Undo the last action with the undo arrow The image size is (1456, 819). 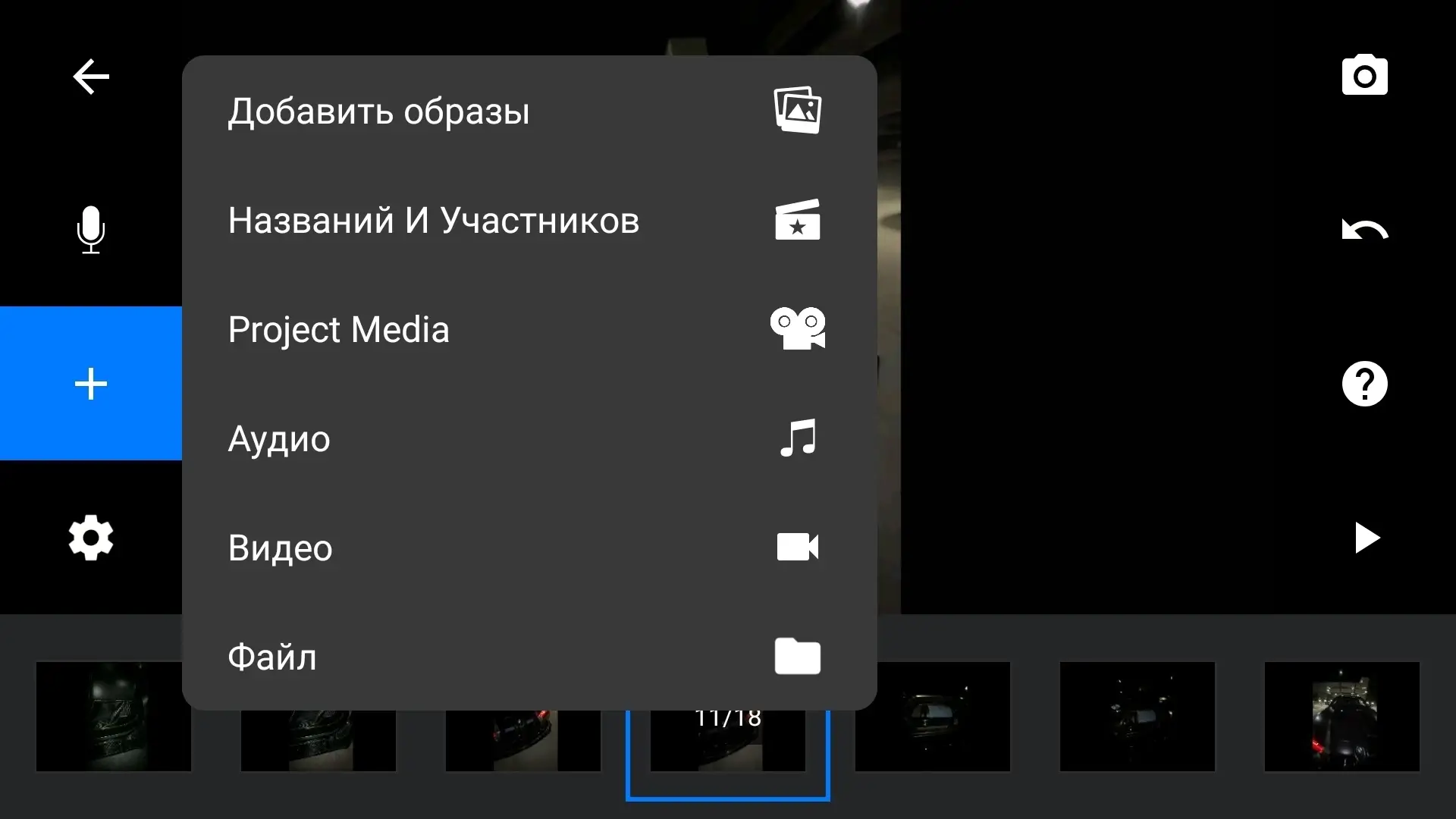1364,230
